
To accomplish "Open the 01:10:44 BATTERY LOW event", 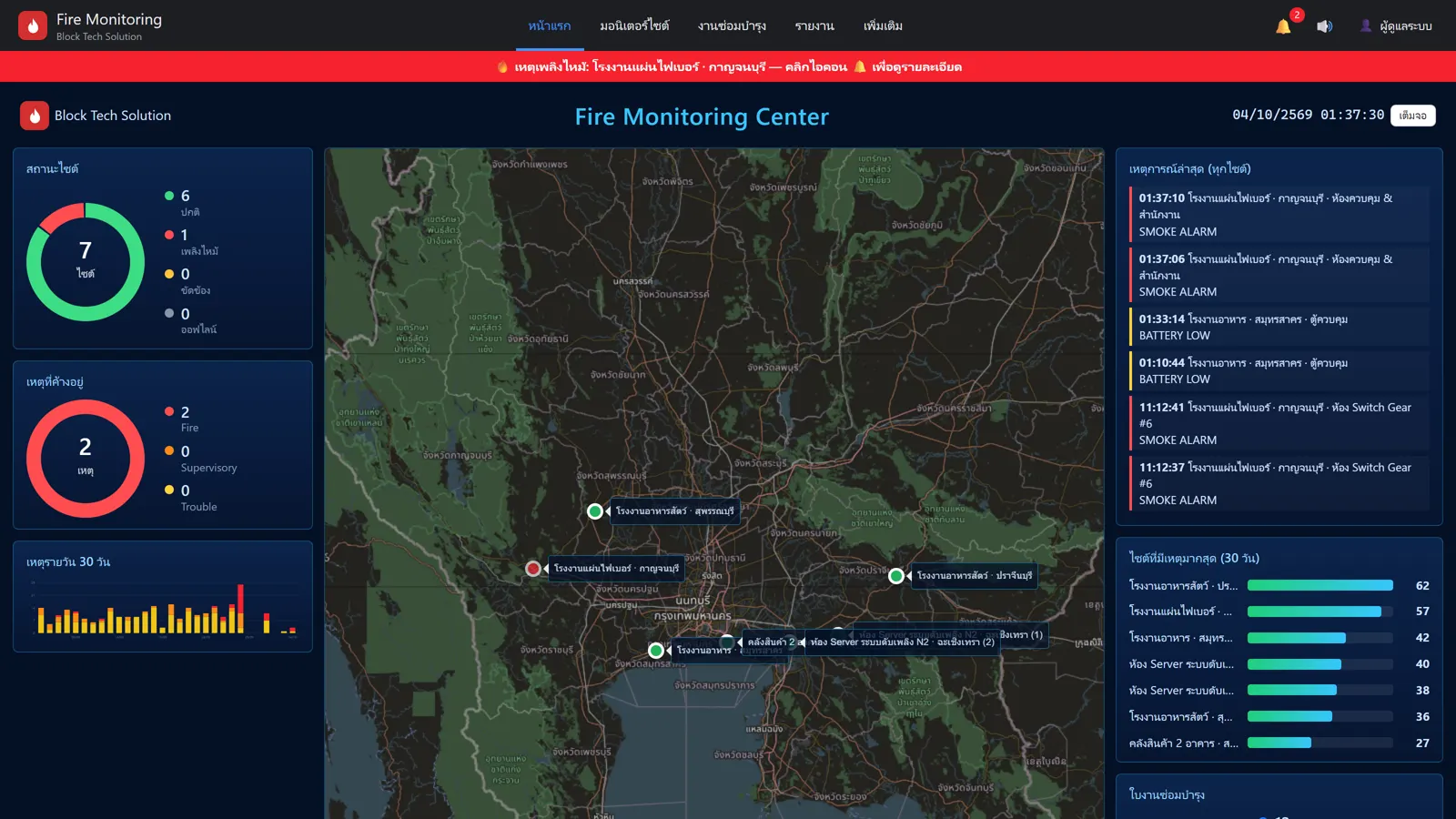I will [x=1279, y=371].
